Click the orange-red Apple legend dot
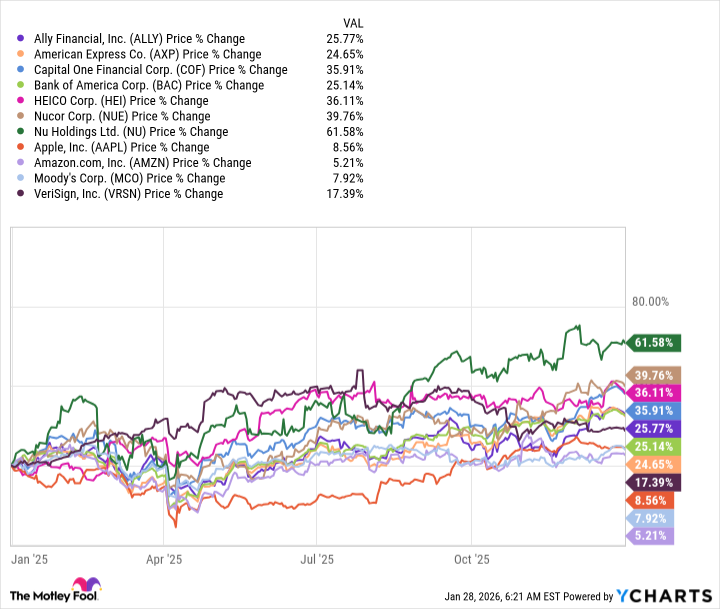 [x=21, y=148]
